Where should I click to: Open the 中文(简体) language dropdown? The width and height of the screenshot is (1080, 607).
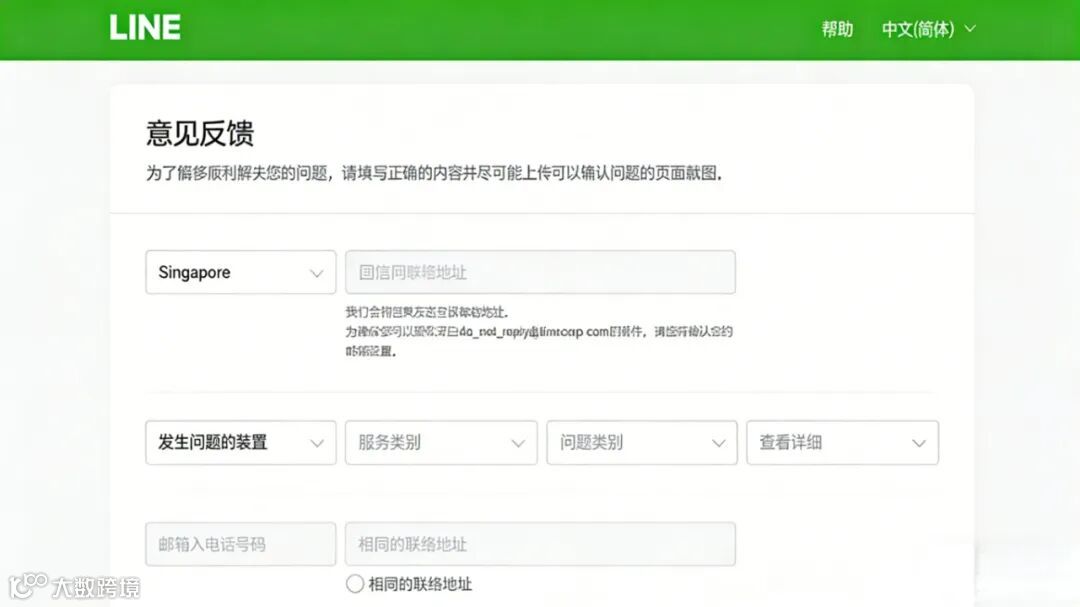(x=928, y=29)
